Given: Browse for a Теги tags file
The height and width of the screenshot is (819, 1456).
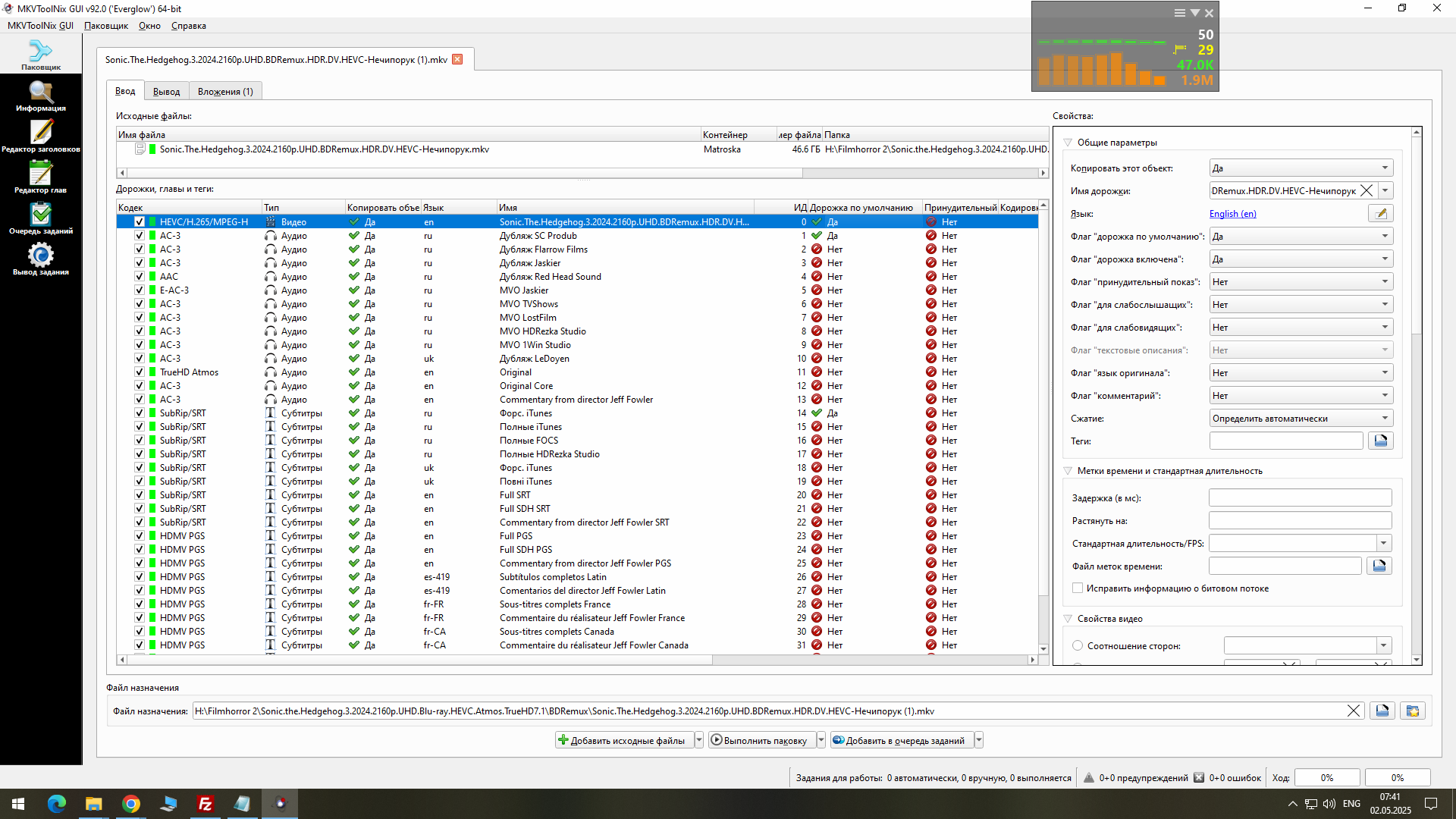Looking at the screenshot, I should [1381, 441].
